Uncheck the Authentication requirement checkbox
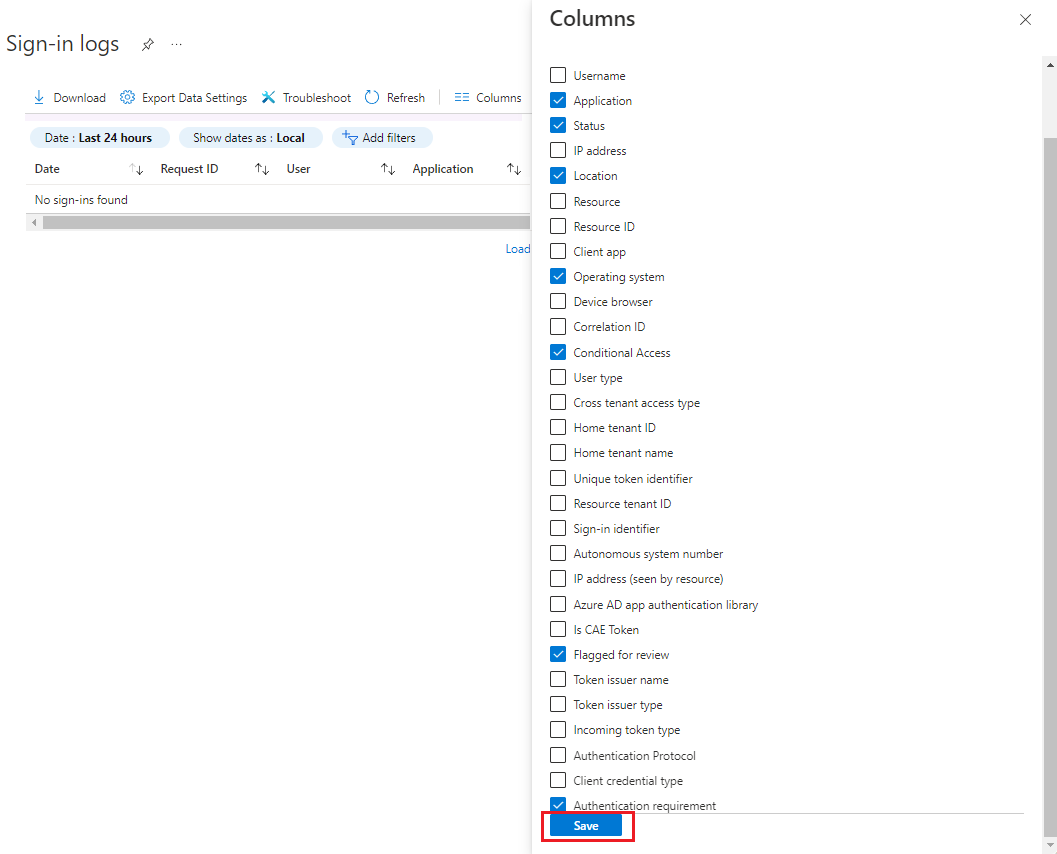The height and width of the screenshot is (854, 1057). click(x=558, y=805)
